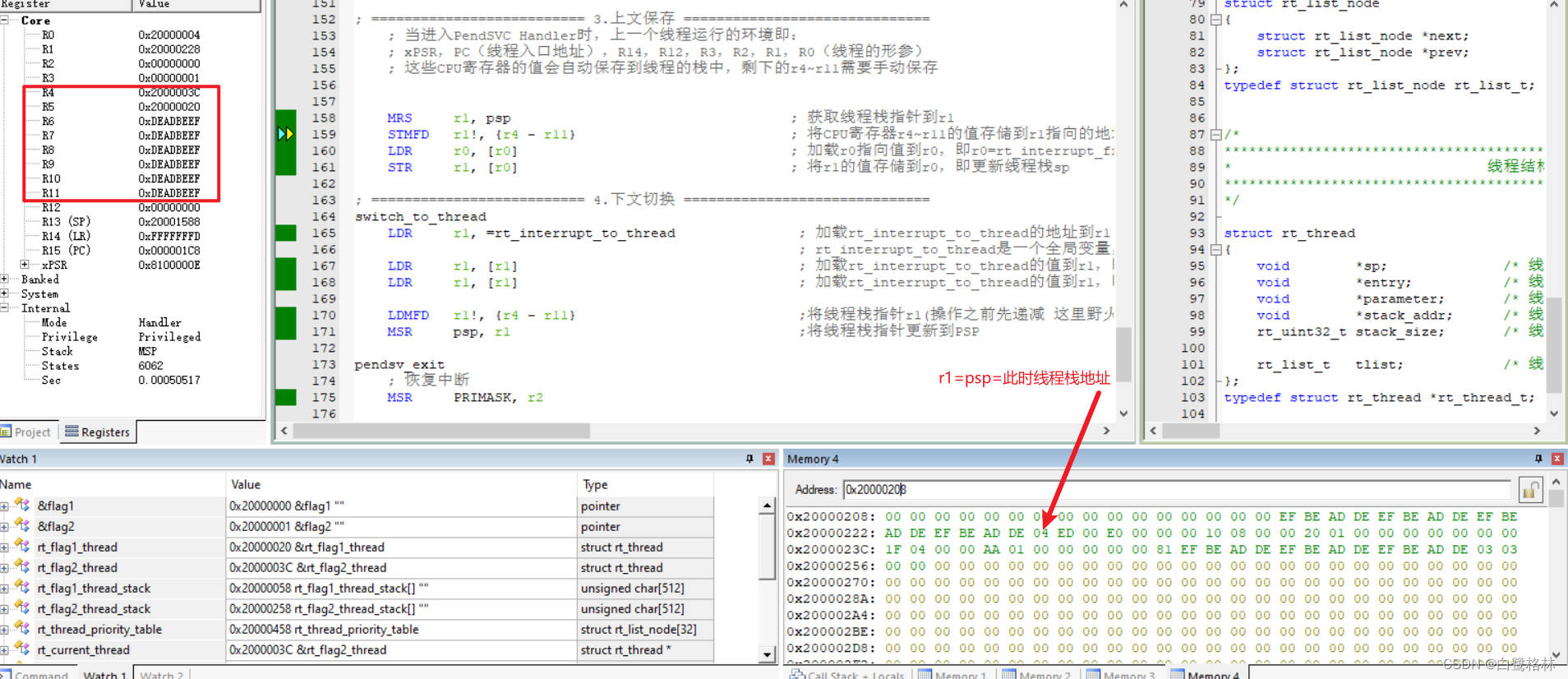Screen dimensions: 1568x679
Task: Expand the rt_flag2_thread watch entry
Action: coord(4,568)
